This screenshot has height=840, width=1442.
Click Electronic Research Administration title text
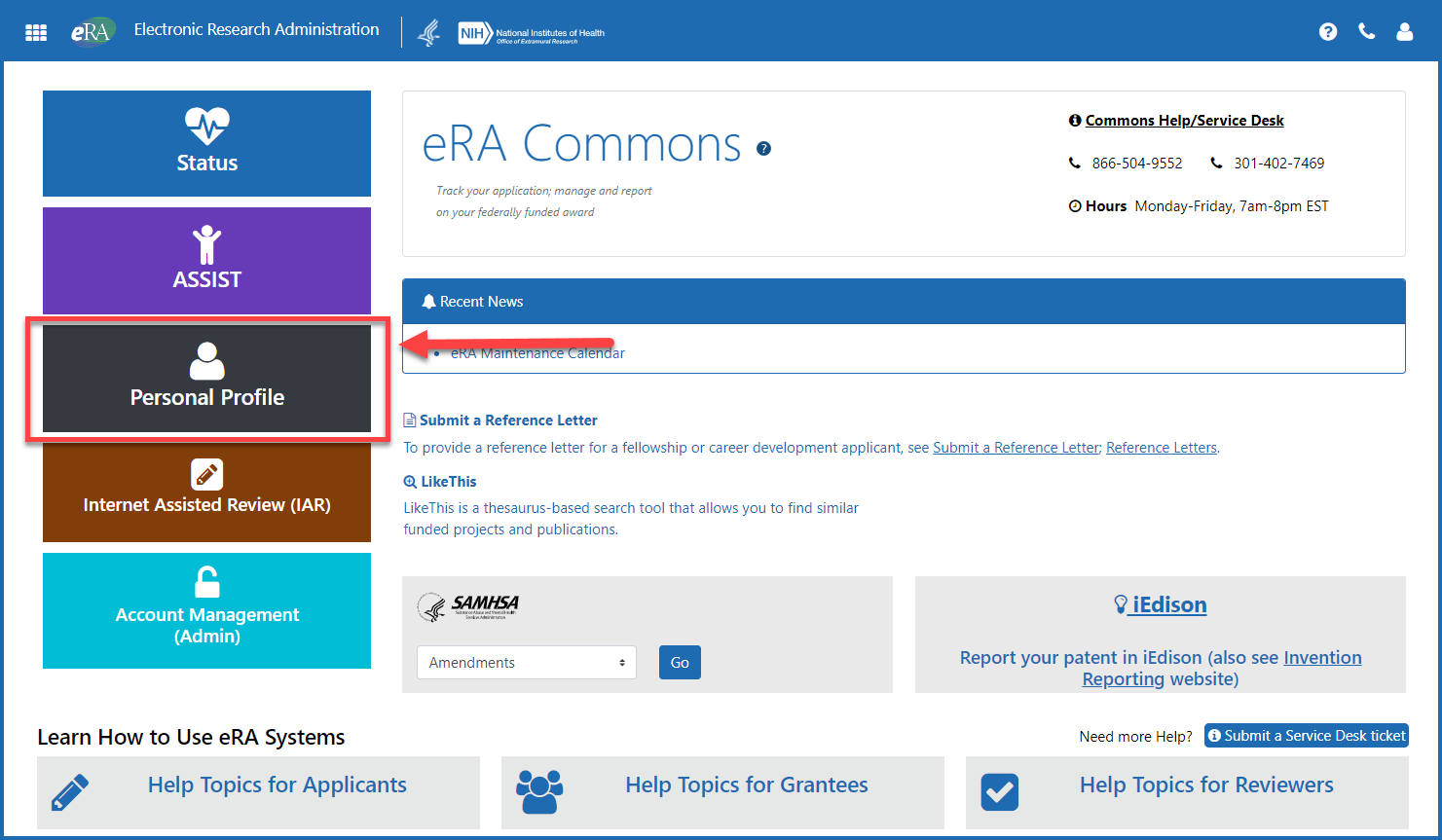(x=256, y=30)
